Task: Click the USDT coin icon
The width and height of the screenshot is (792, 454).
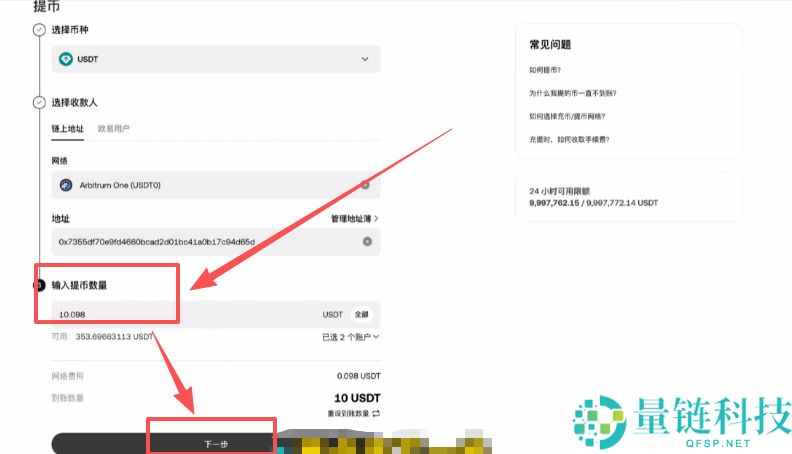Action: [66, 59]
